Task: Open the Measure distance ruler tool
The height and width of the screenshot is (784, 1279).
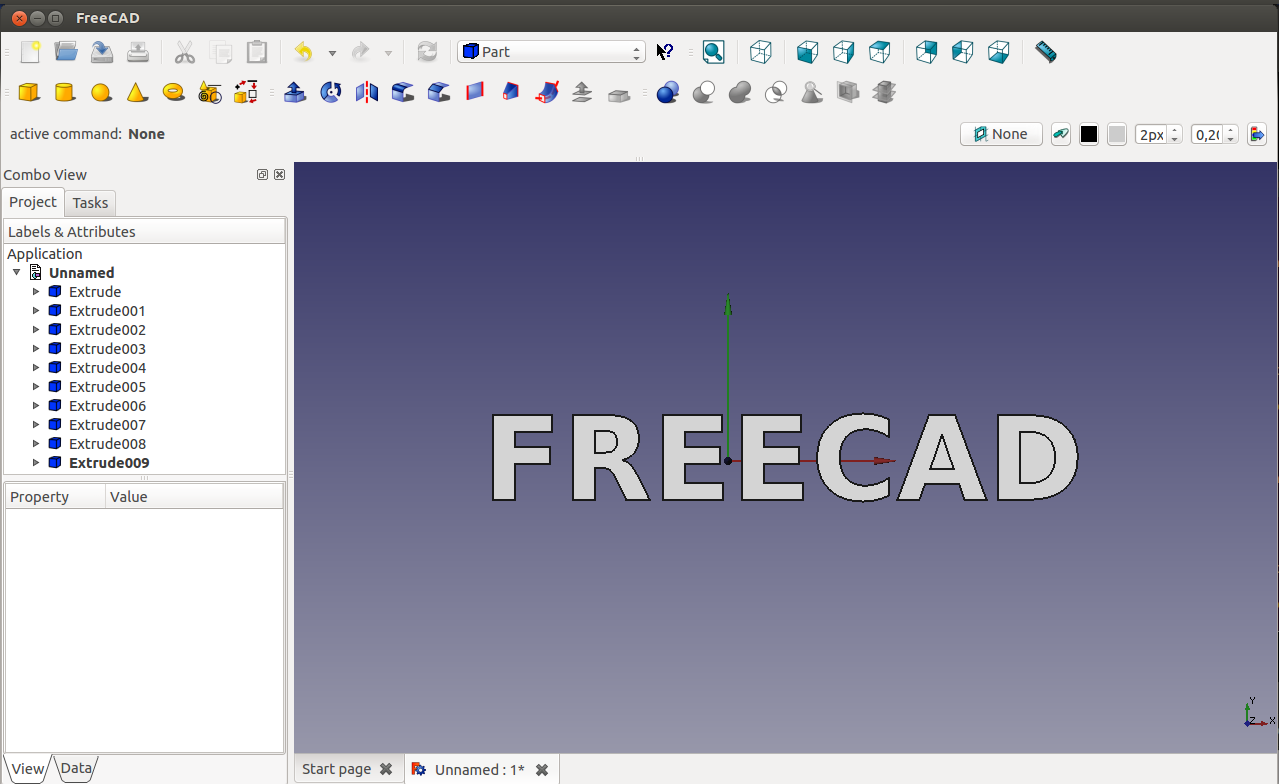Action: click(x=1045, y=52)
